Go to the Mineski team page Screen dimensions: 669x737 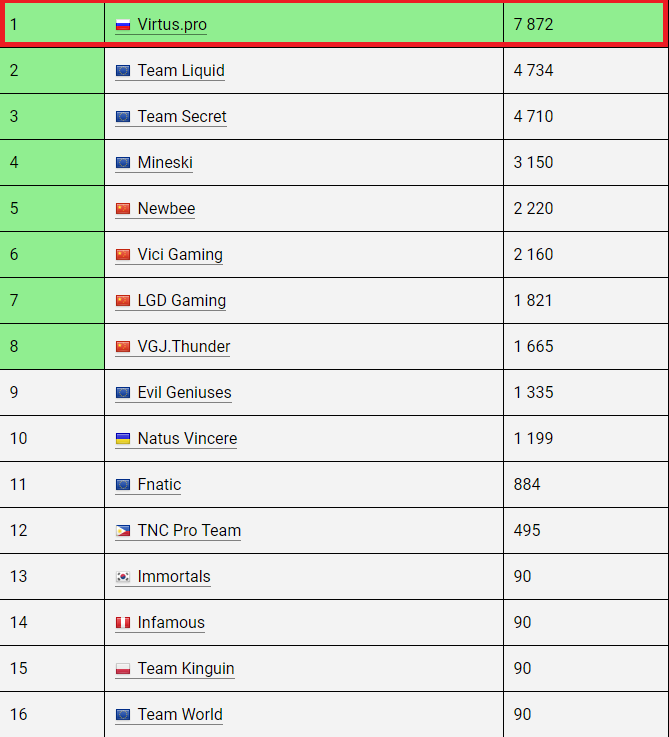coord(165,163)
